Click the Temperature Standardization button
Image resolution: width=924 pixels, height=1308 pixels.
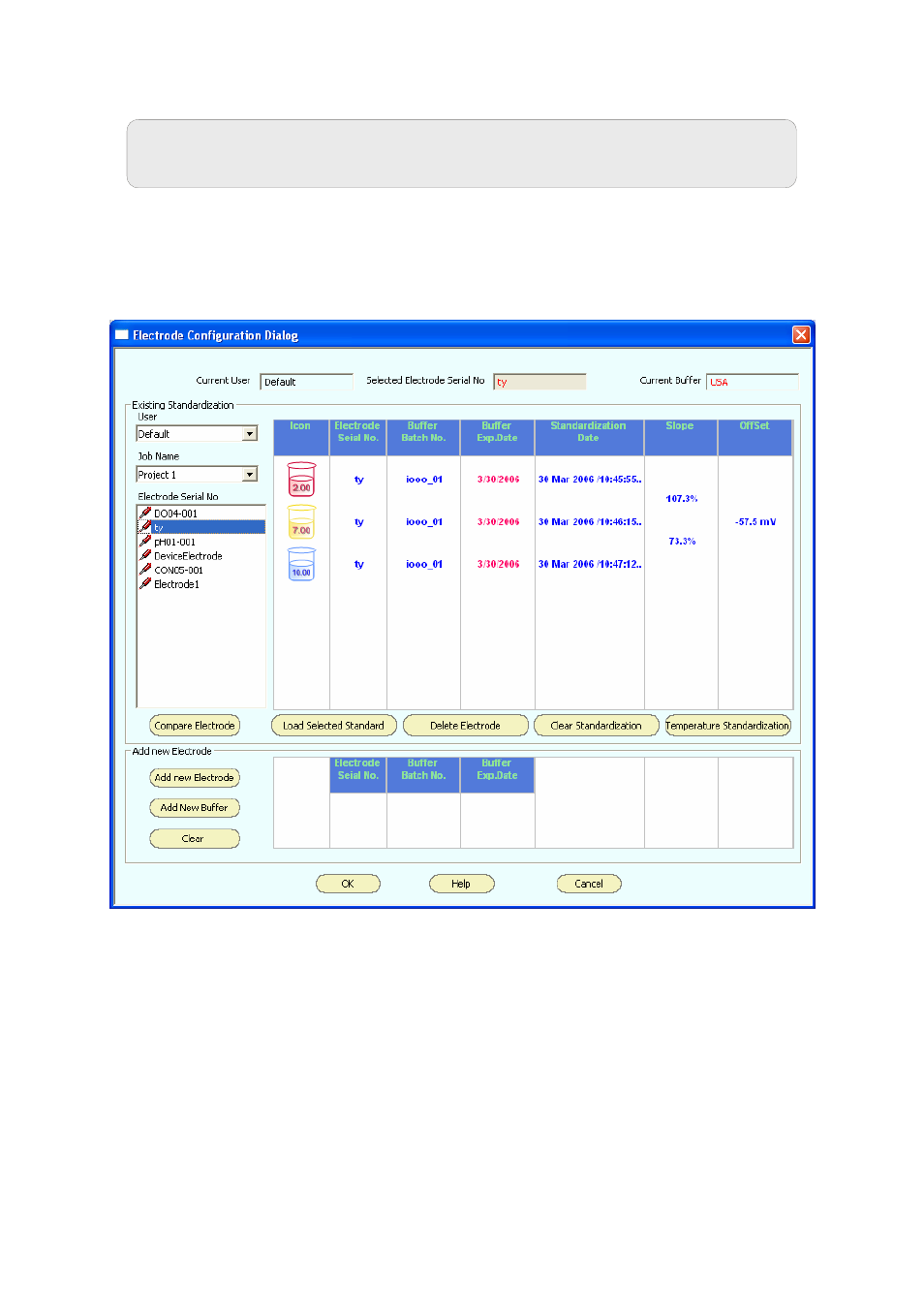[x=727, y=726]
